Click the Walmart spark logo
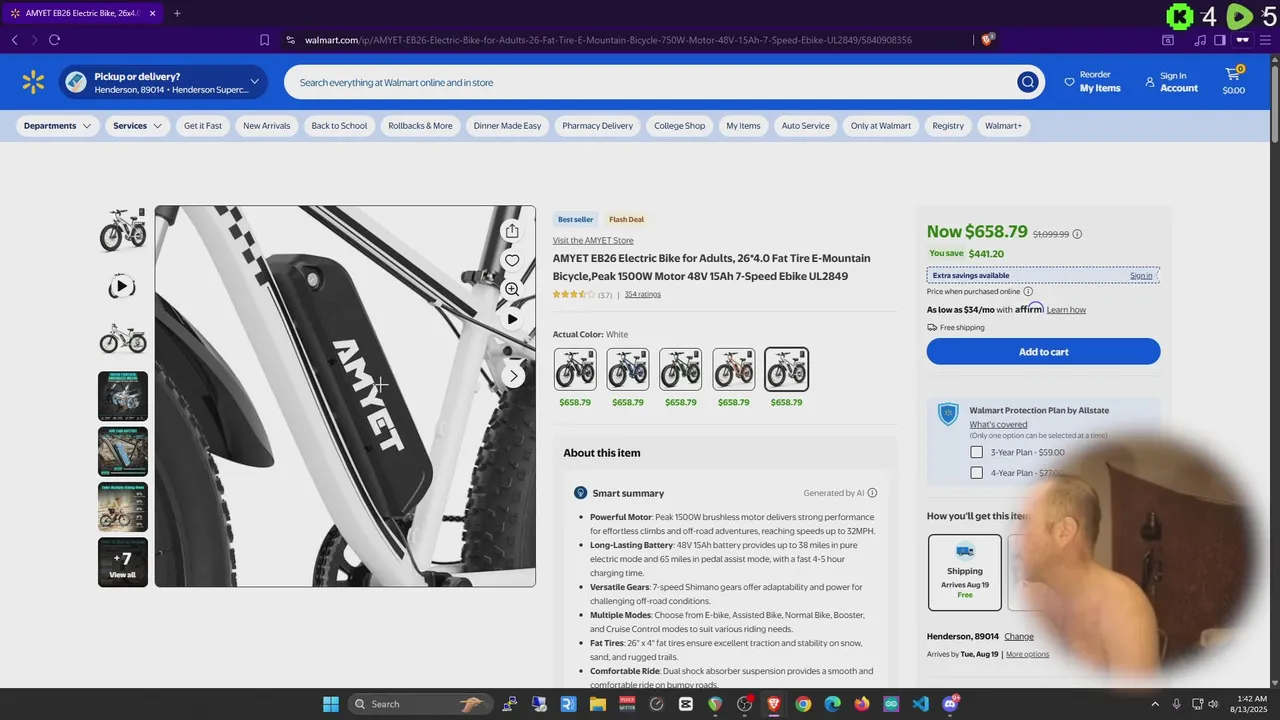 [33, 82]
